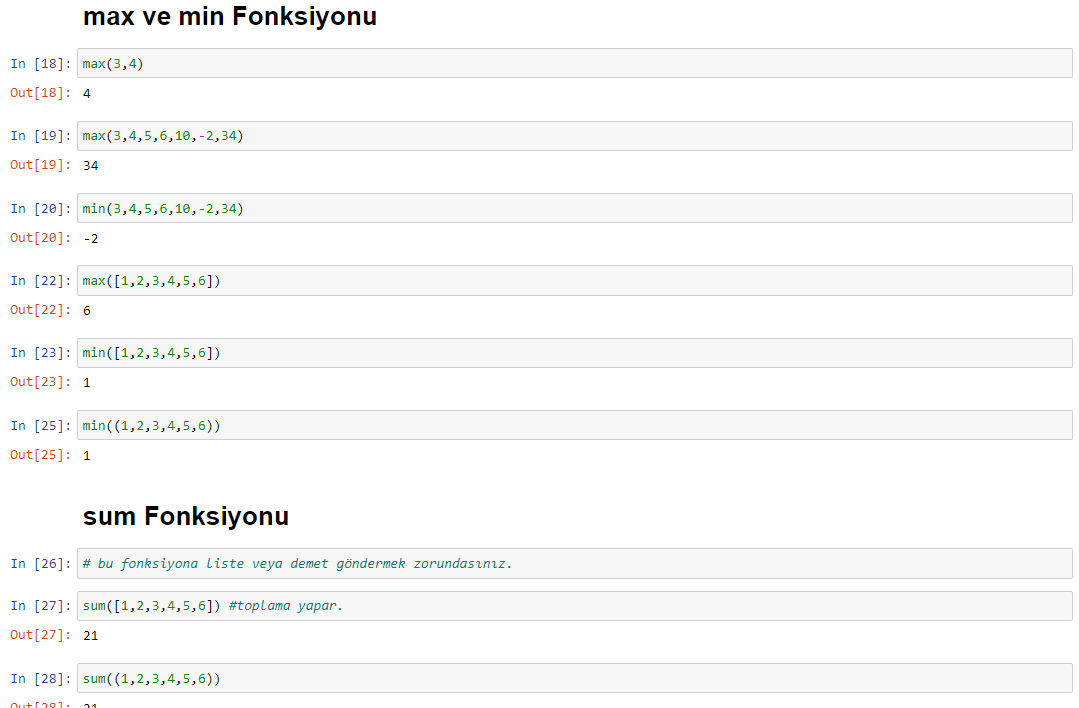Select output value 21 of Out[27]
Screen dimensions: 1079x708
click(91, 636)
